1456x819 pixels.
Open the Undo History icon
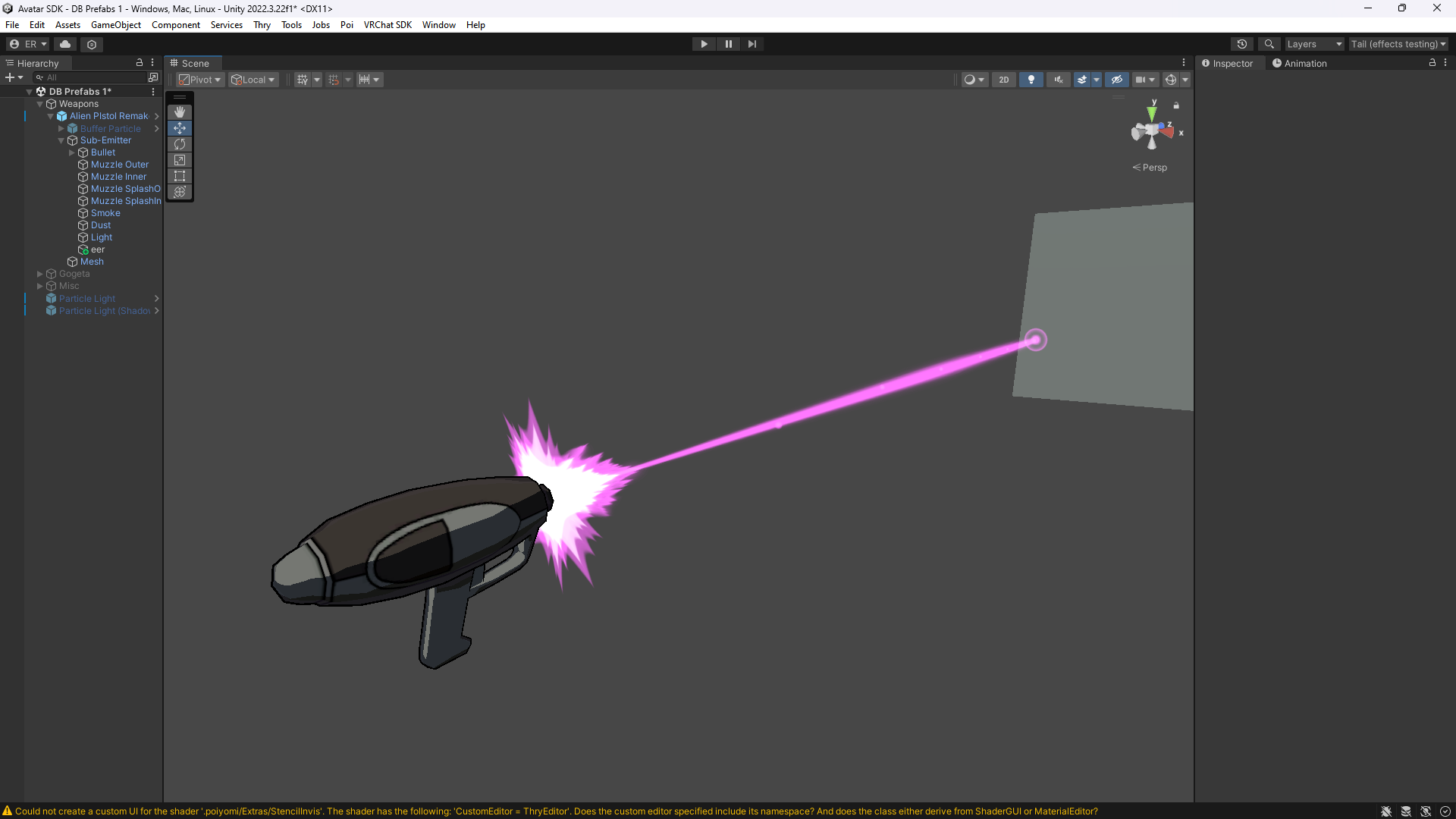point(1241,44)
